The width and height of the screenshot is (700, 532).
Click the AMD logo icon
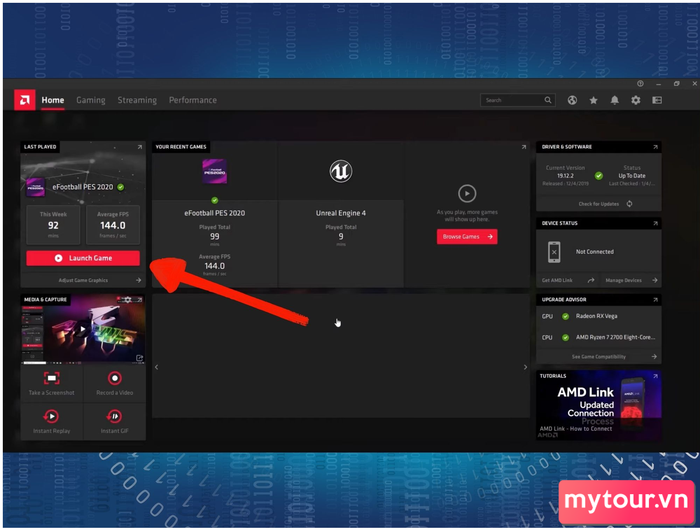25,100
